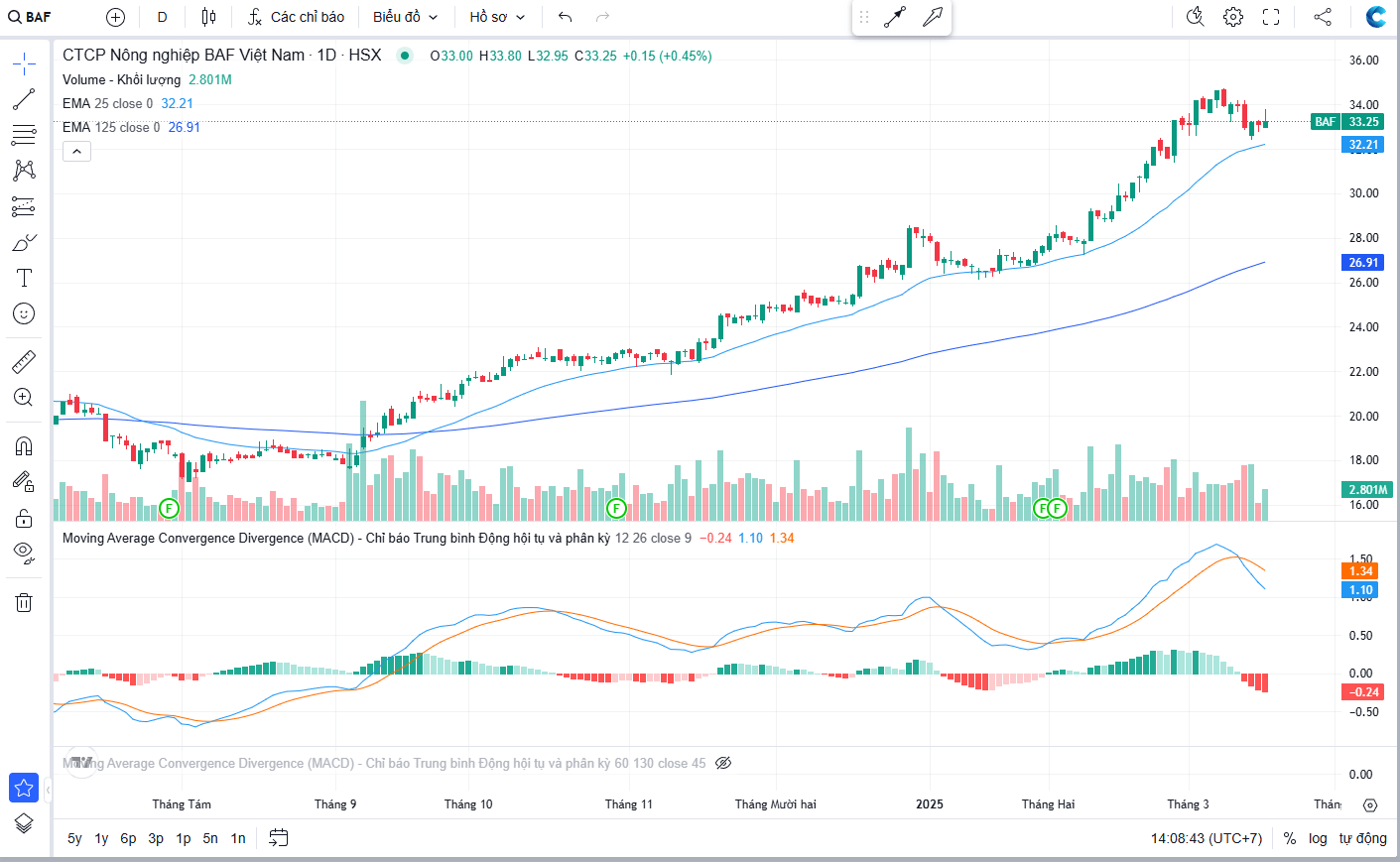Open Các chỉ báo indicators menu
Viewport: 1400px width, 862px height.
(x=297, y=17)
